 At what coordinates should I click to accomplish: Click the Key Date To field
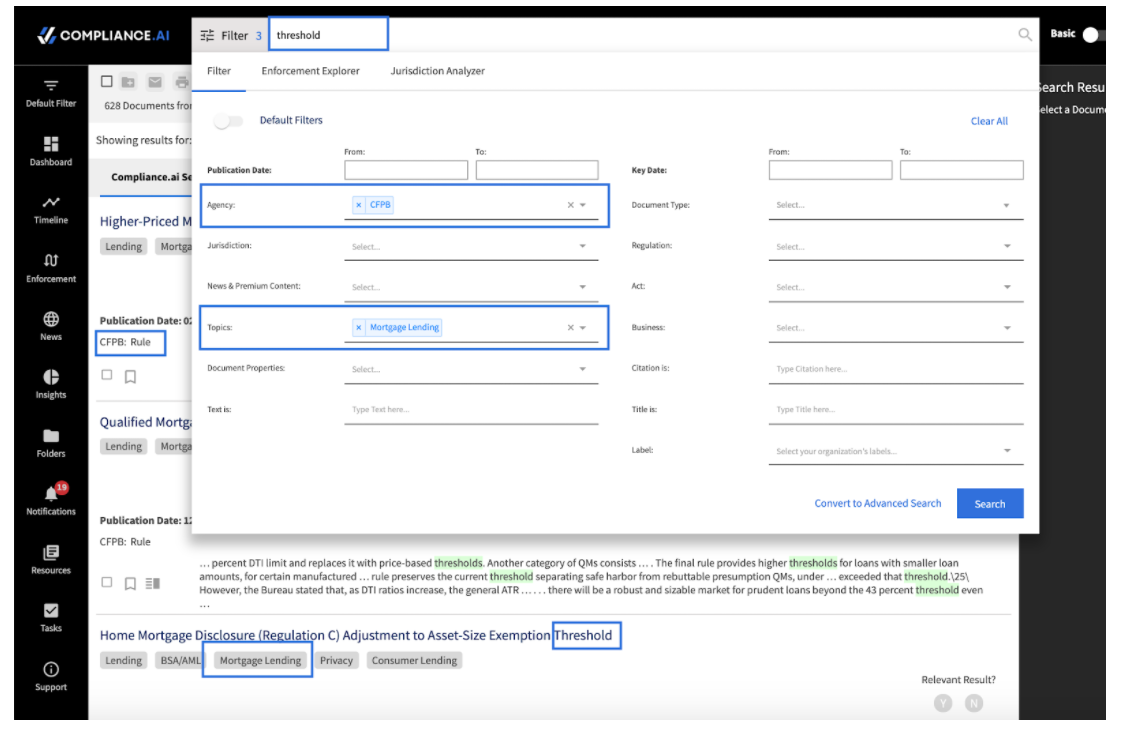(x=962, y=170)
